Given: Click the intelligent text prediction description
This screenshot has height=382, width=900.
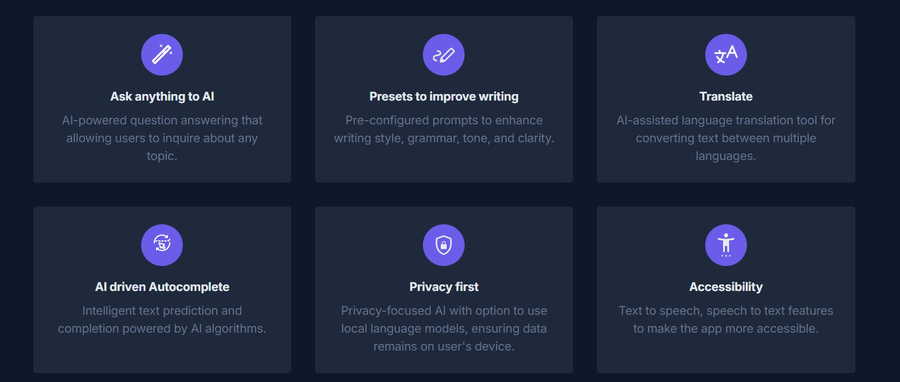Looking at the screenshot, I should pyautogui.click(x=162, y=319).
